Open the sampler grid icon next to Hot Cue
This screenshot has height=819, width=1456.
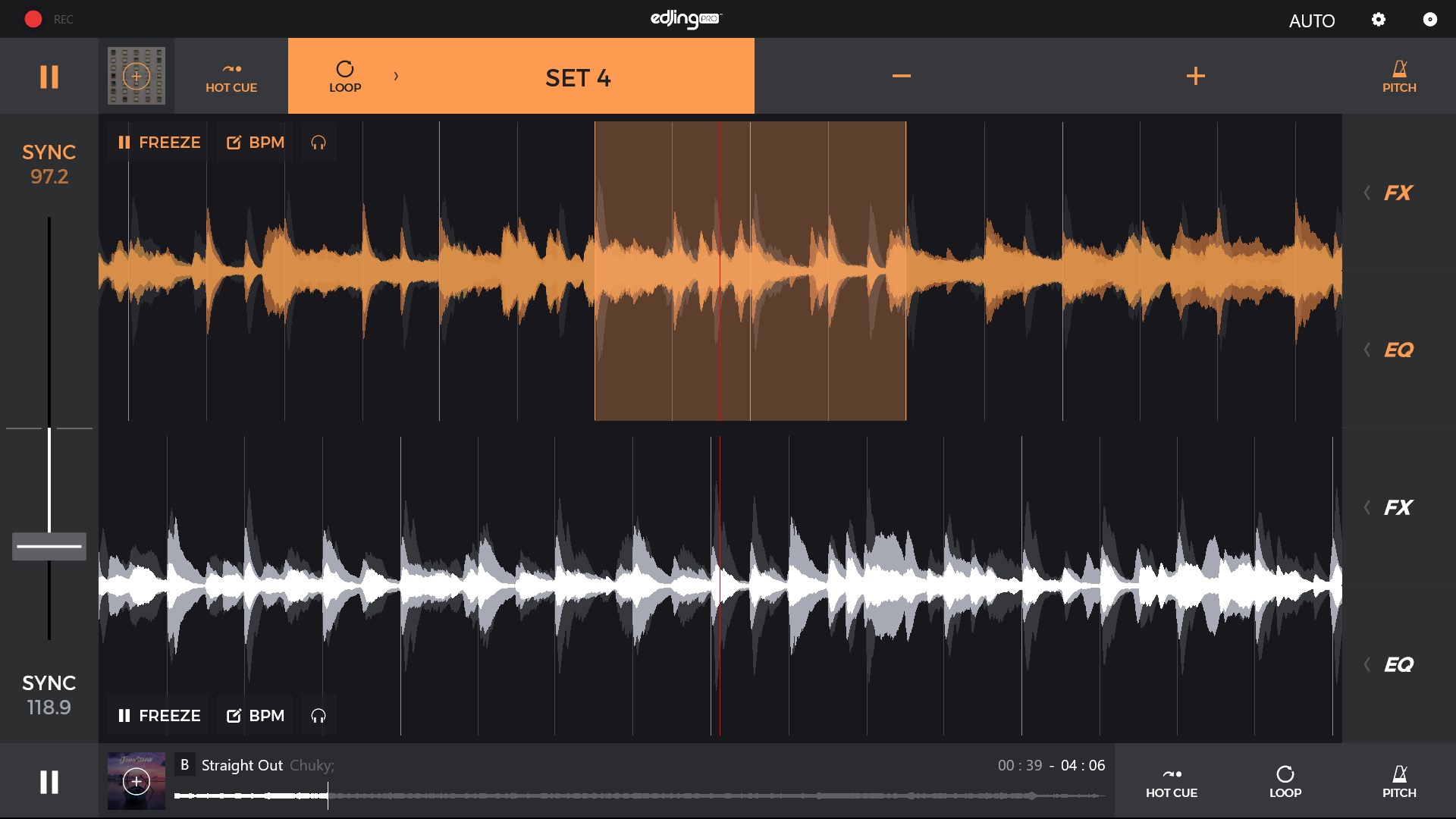tap(136, 76)
